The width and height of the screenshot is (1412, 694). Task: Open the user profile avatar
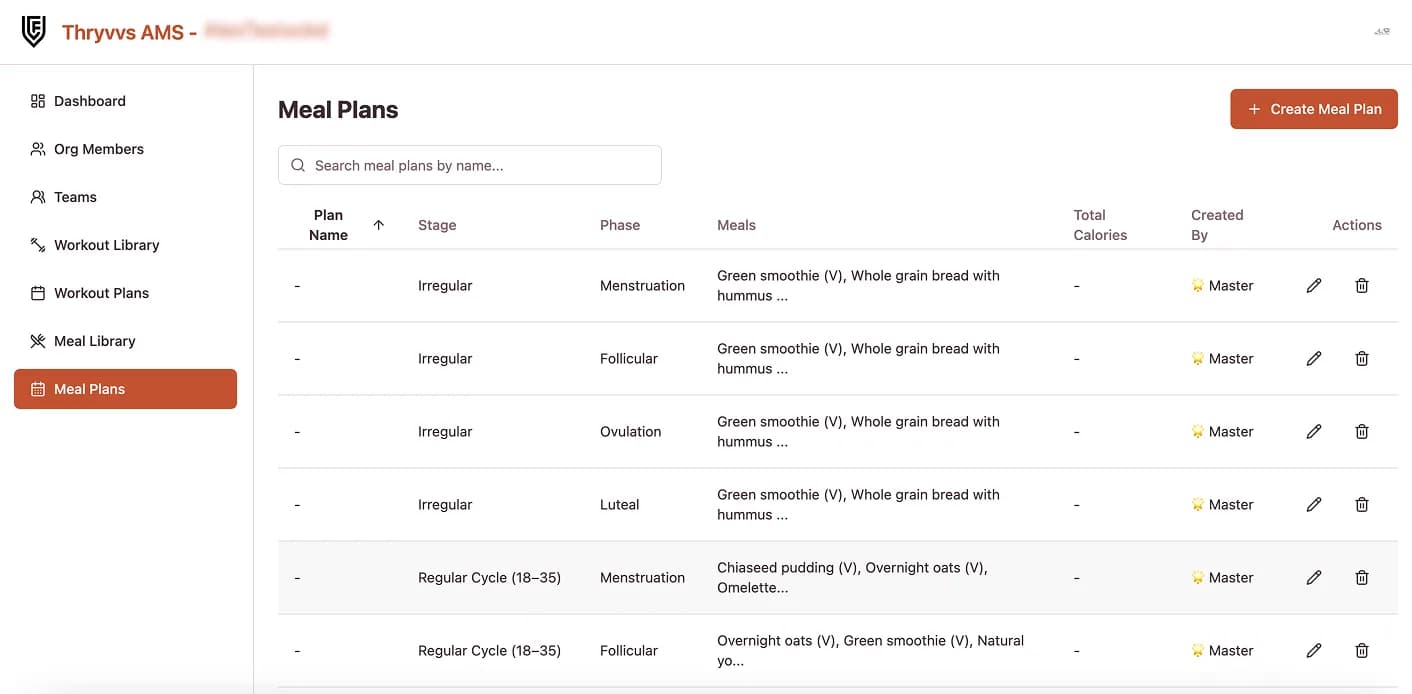point(1382,32)
